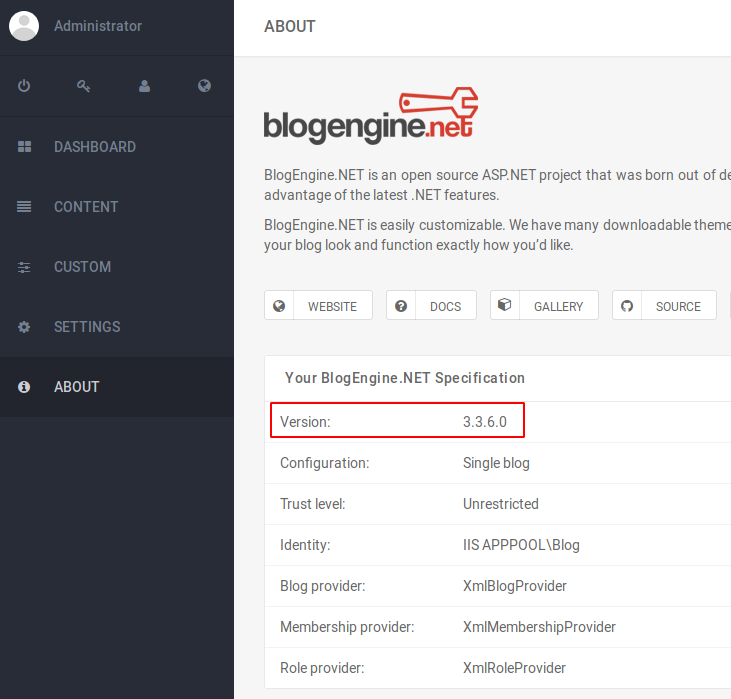Click the 'Unrestricted' value
Image resolution: width=731 pixels, height=699 pixels.
point(501,504)
